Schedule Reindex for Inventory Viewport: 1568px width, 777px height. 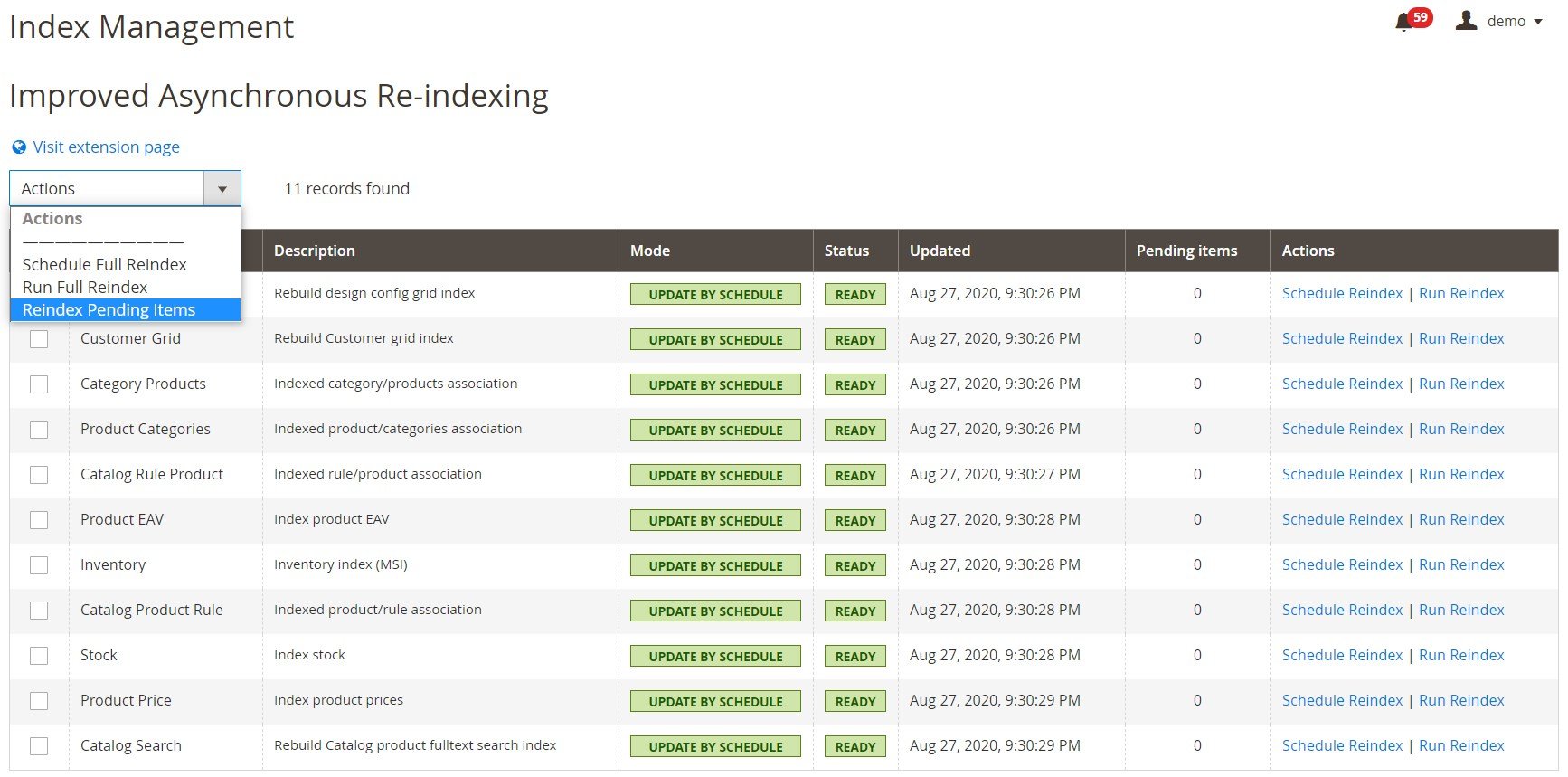click(1342, 564)
